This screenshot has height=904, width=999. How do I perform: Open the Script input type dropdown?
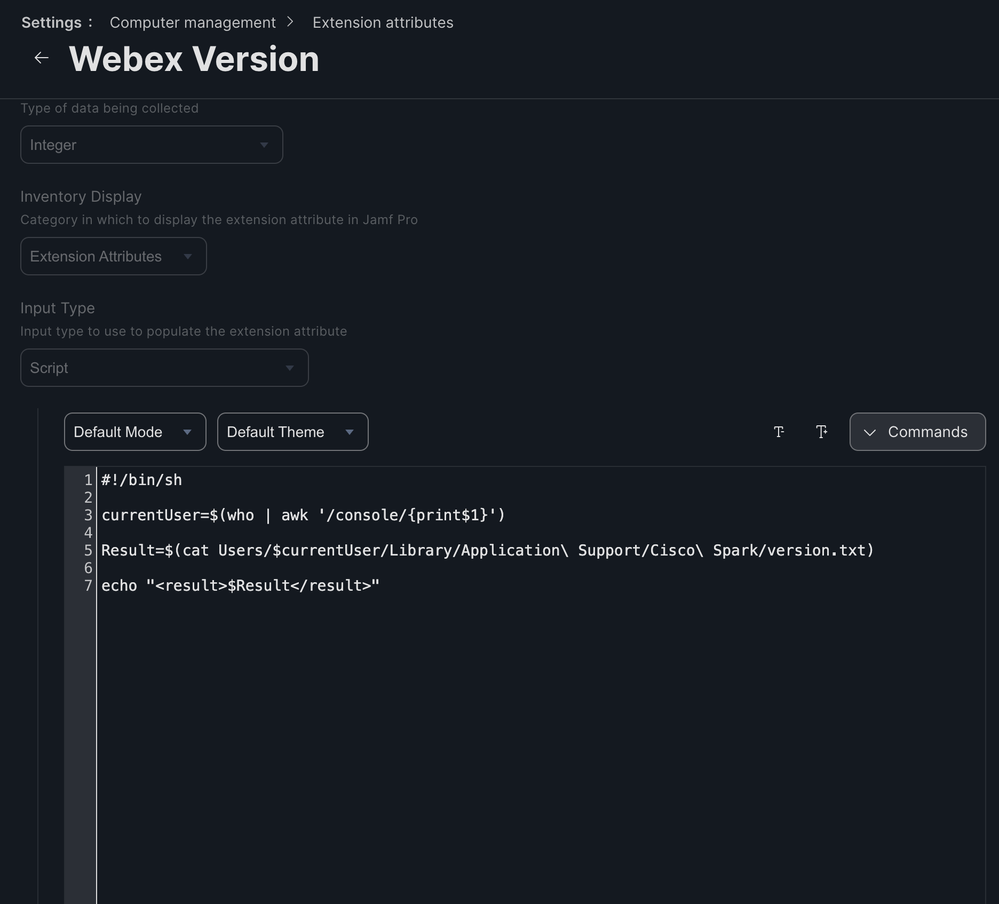(x=164, y=368)
